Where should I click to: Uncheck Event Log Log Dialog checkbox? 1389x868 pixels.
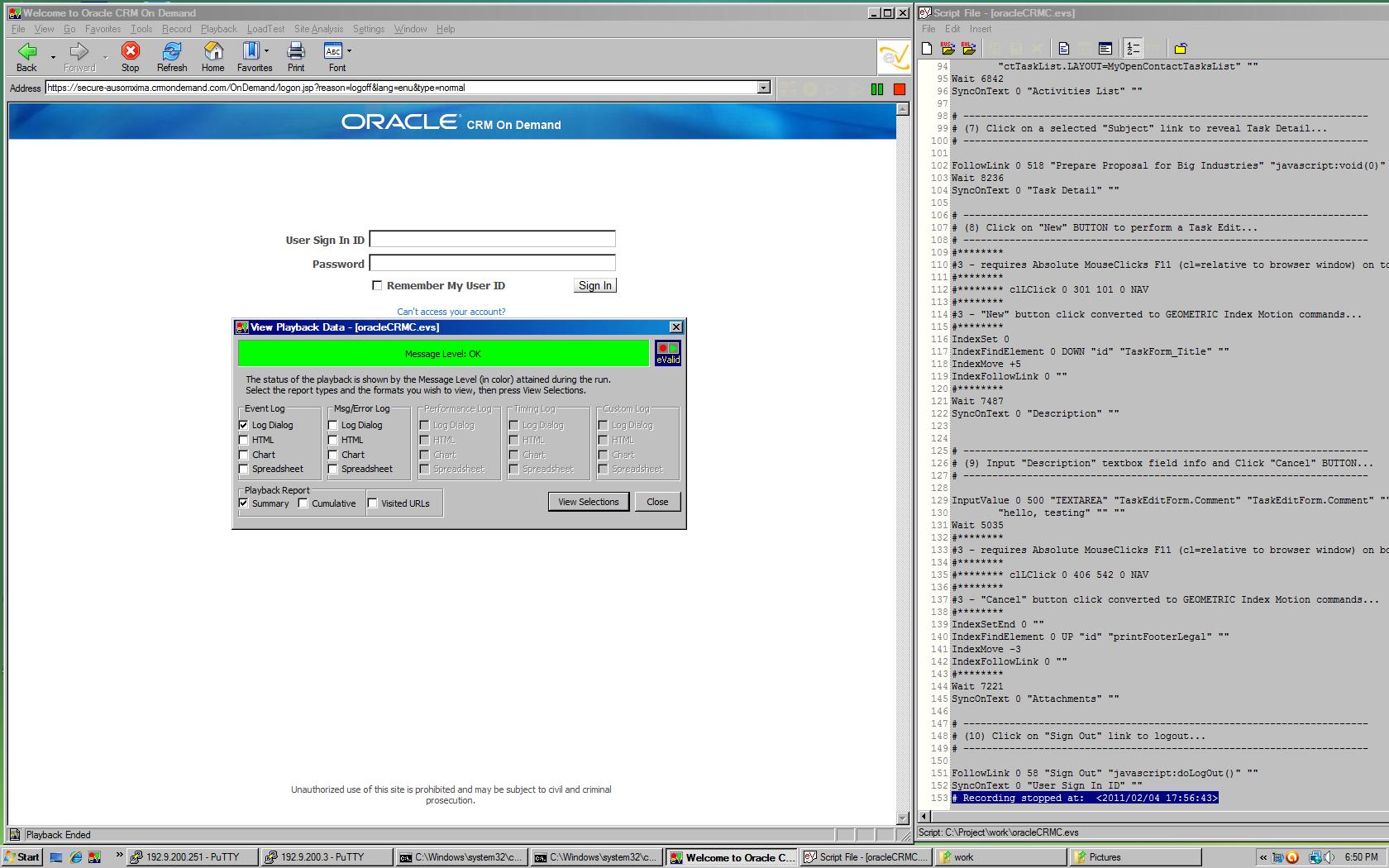click(x=243, y=425)
